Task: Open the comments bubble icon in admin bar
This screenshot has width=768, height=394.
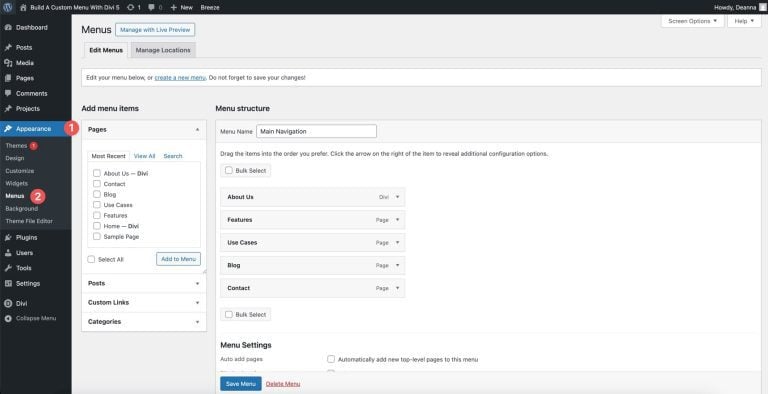Action: [151, 7]
